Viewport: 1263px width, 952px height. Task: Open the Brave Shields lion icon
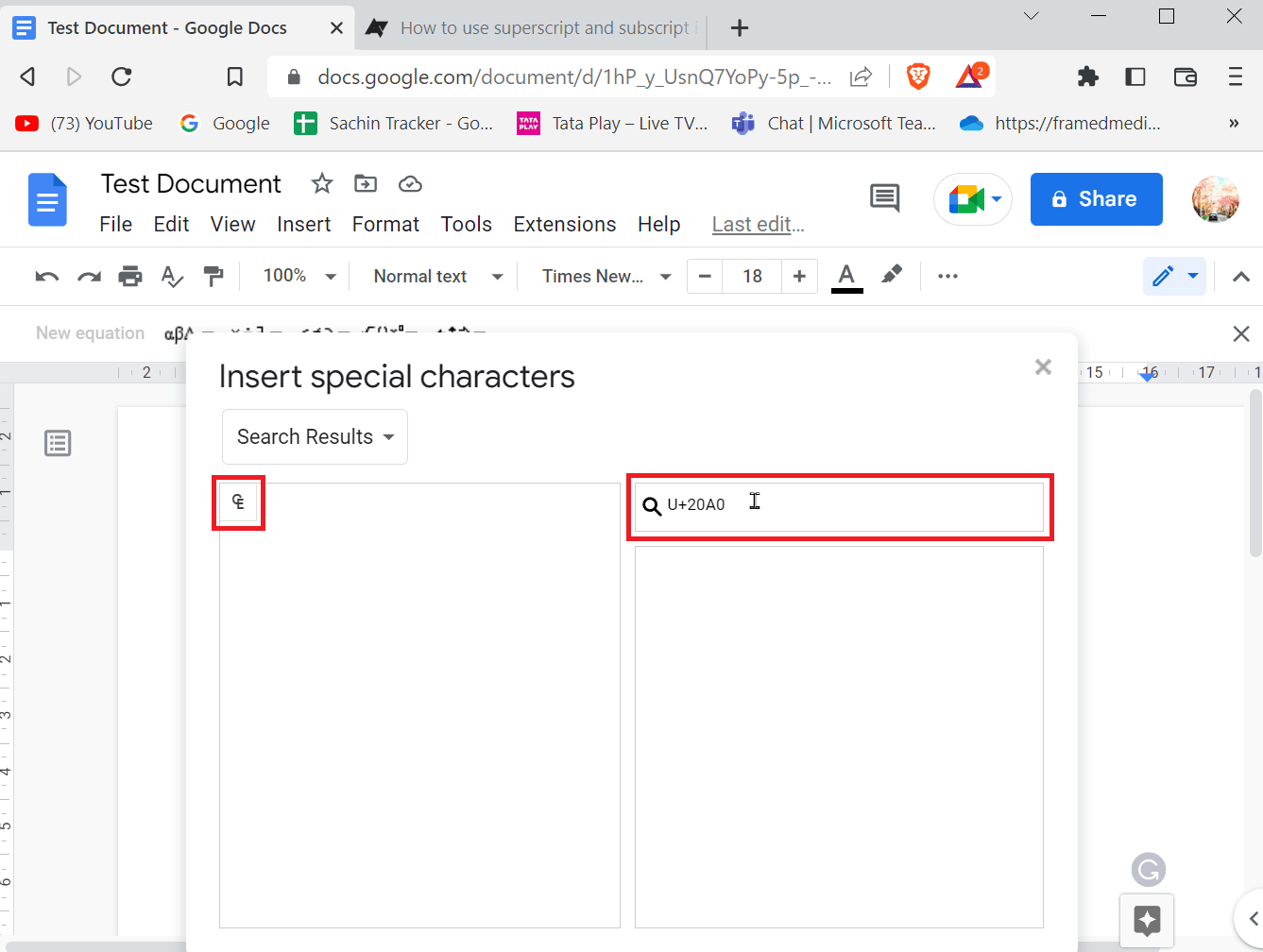[917, 76]
